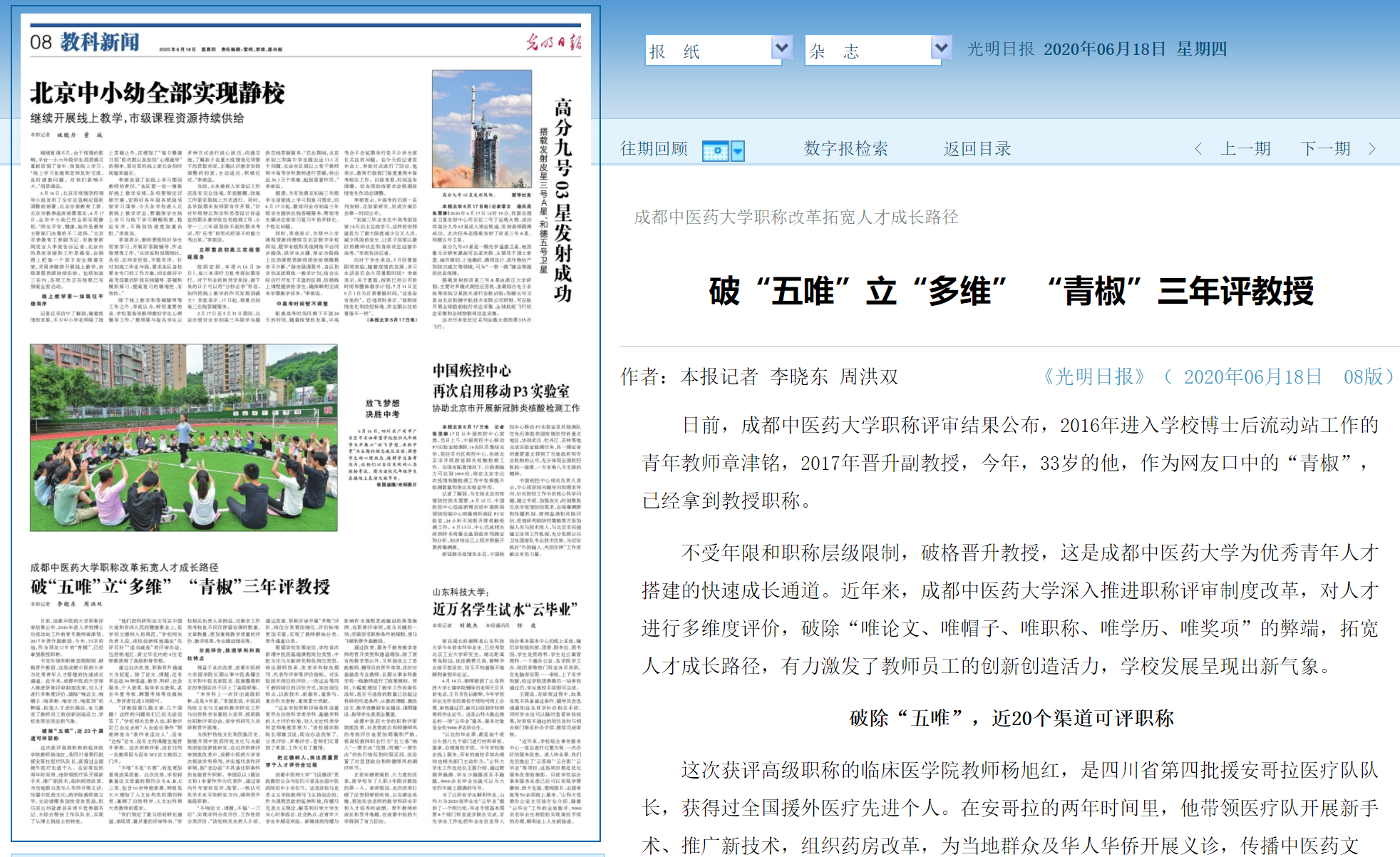Click the main headline "青椒"三年评教授
The width and height of the screenshot is (1400, 857).
pyautogui.click(x=1181, y=291)
